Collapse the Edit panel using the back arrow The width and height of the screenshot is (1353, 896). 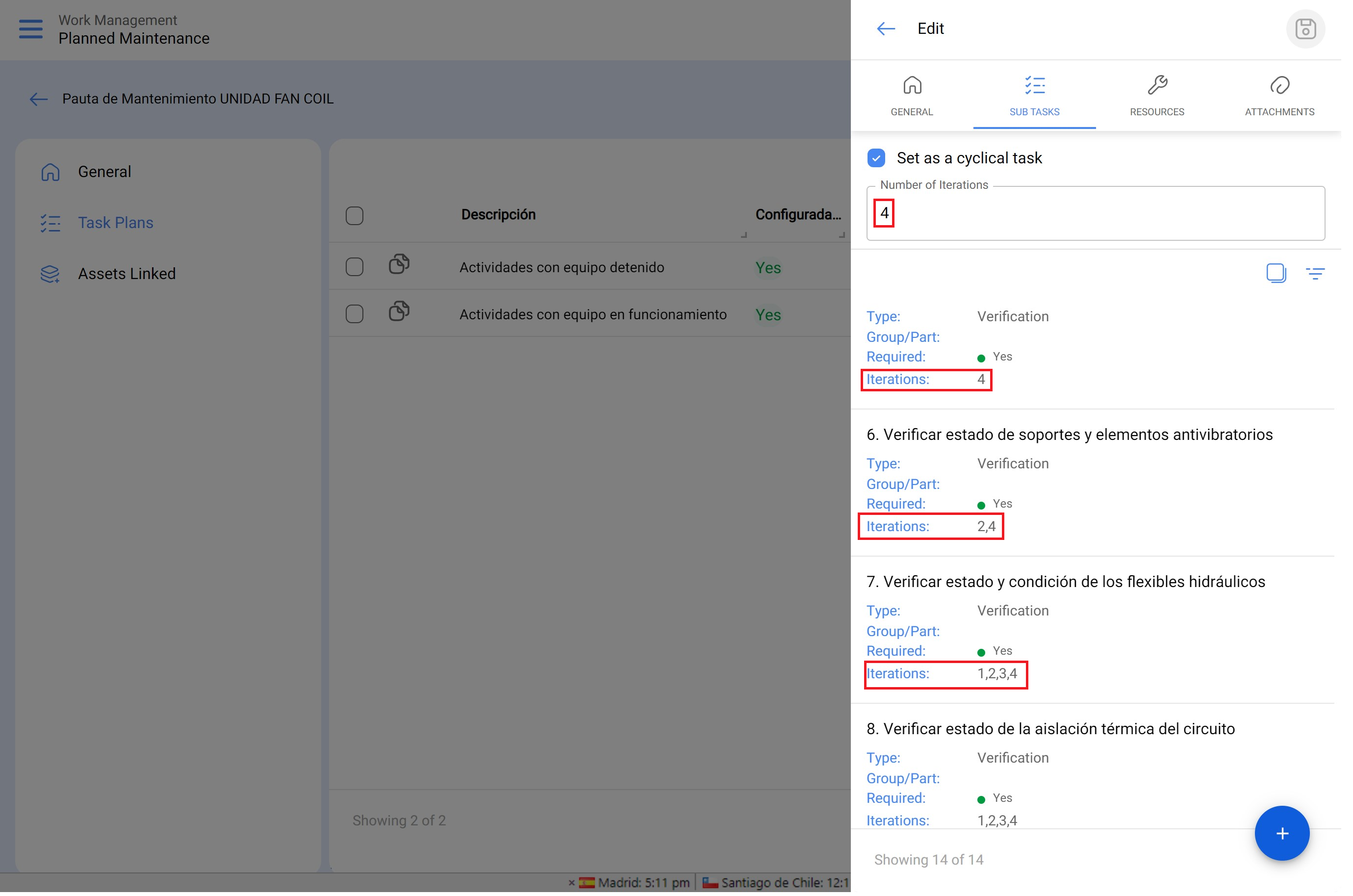pyautogui.click(x=885, y=28)
